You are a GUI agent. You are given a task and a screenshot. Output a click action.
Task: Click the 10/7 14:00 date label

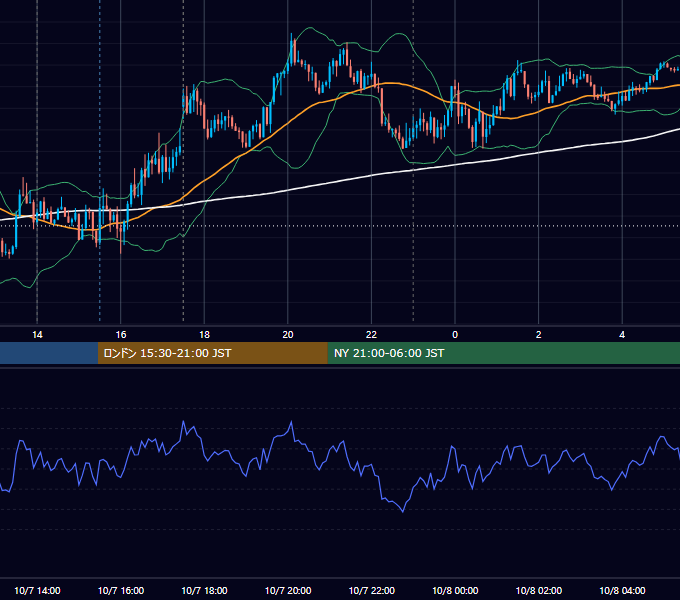tap(37, 590)
